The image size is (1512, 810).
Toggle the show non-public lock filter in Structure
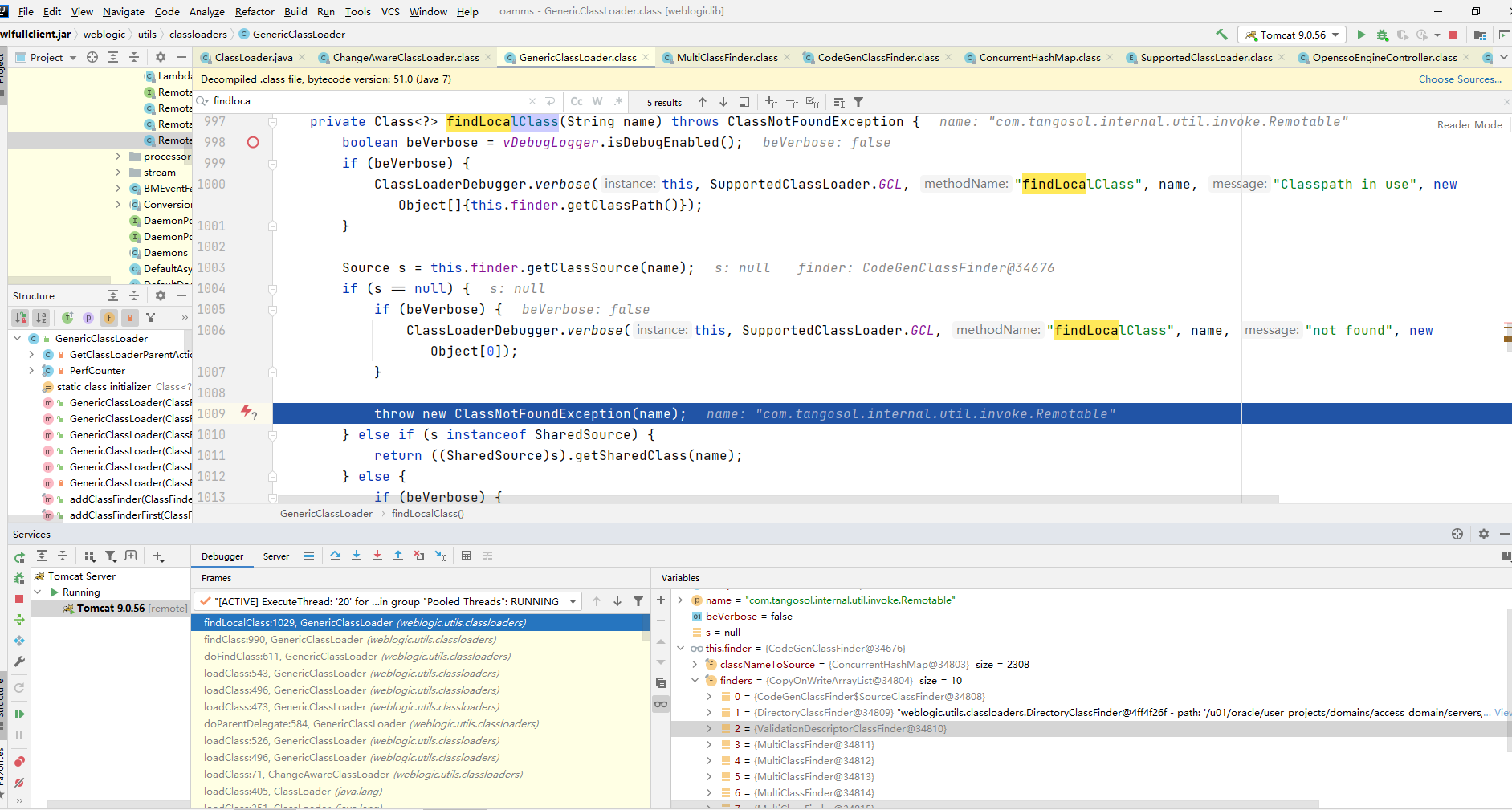click(130, 317)
